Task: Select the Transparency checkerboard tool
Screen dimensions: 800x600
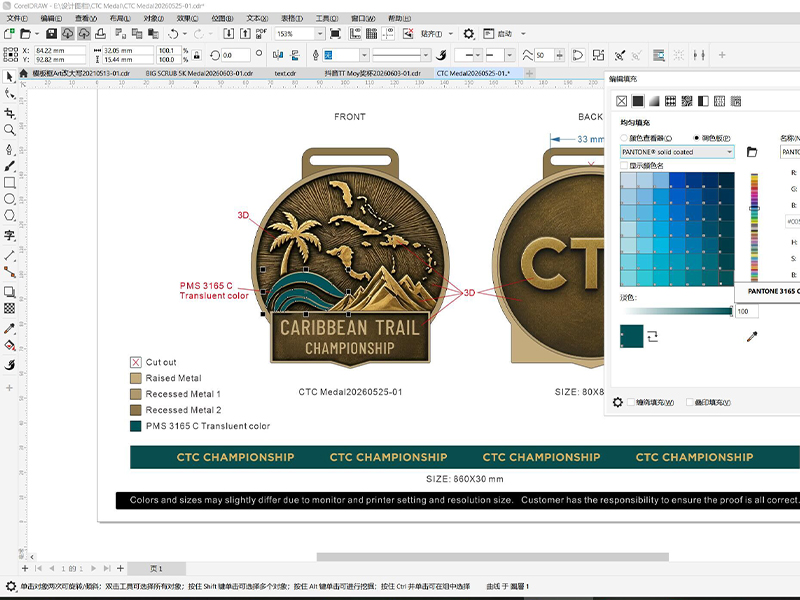Action: [x=9, y=308]
